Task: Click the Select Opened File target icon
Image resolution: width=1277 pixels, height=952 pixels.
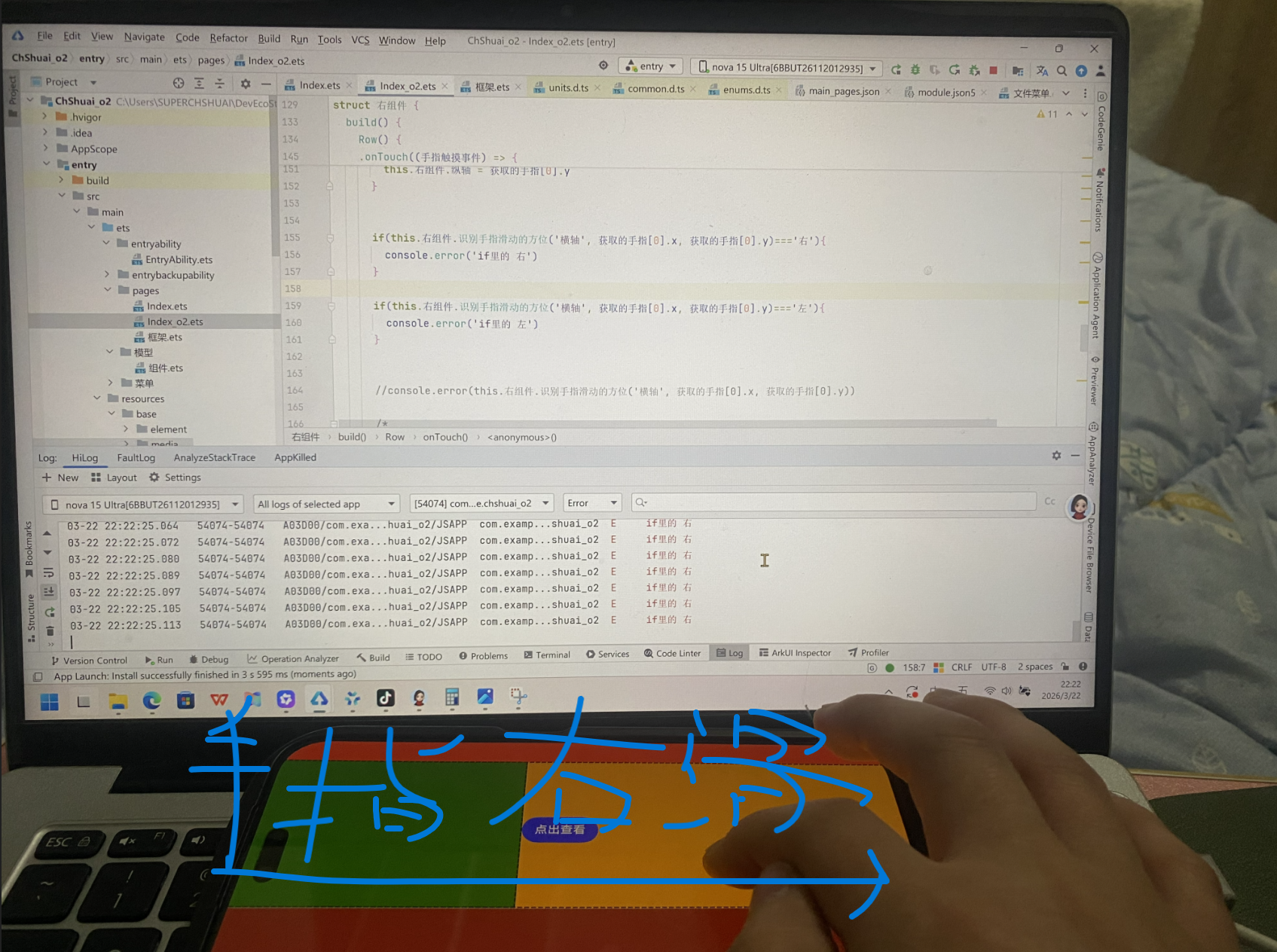Action: pyautogui.click(x=179, y=83)
